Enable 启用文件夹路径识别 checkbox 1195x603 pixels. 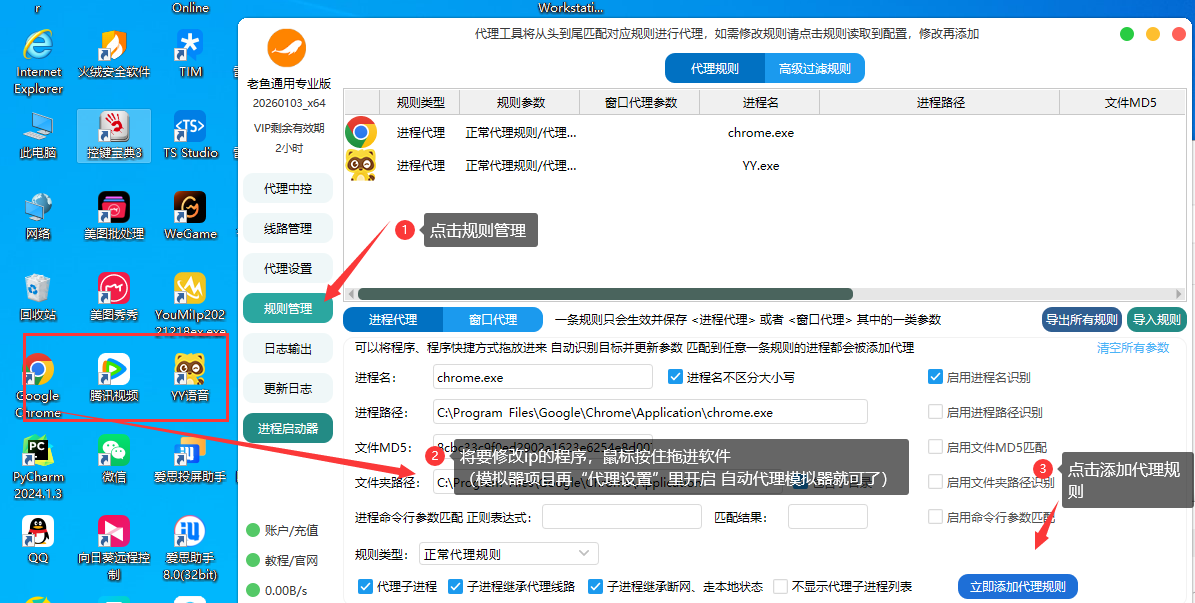[935, 482]
